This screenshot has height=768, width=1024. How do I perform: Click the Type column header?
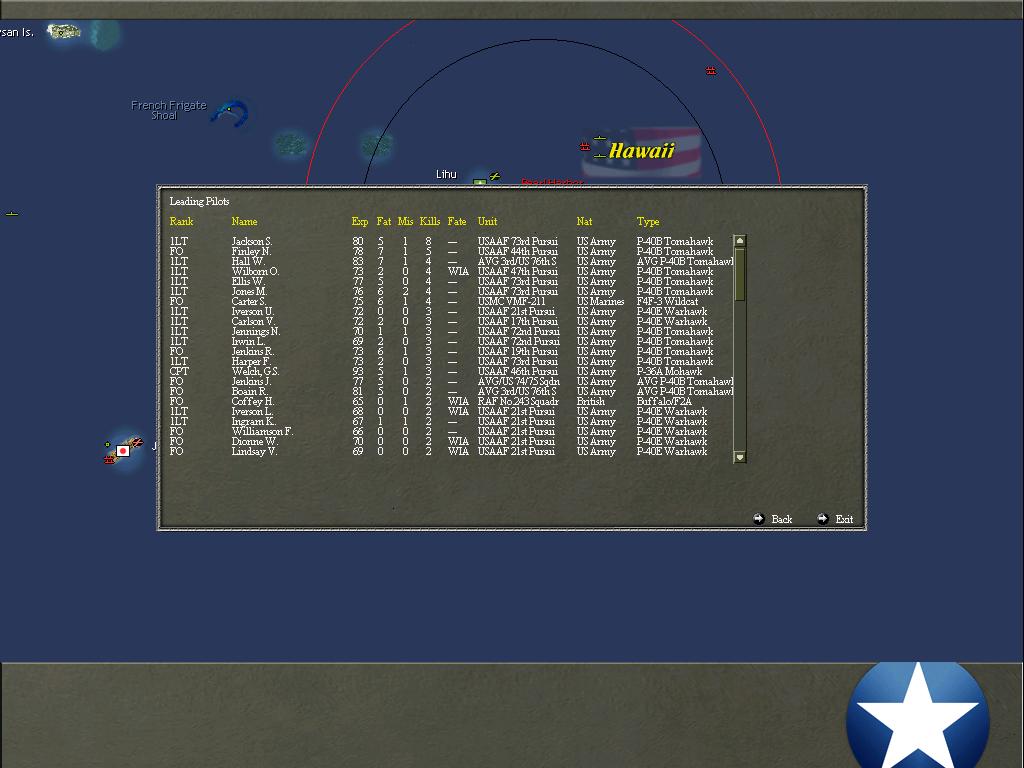coord(648,221)
